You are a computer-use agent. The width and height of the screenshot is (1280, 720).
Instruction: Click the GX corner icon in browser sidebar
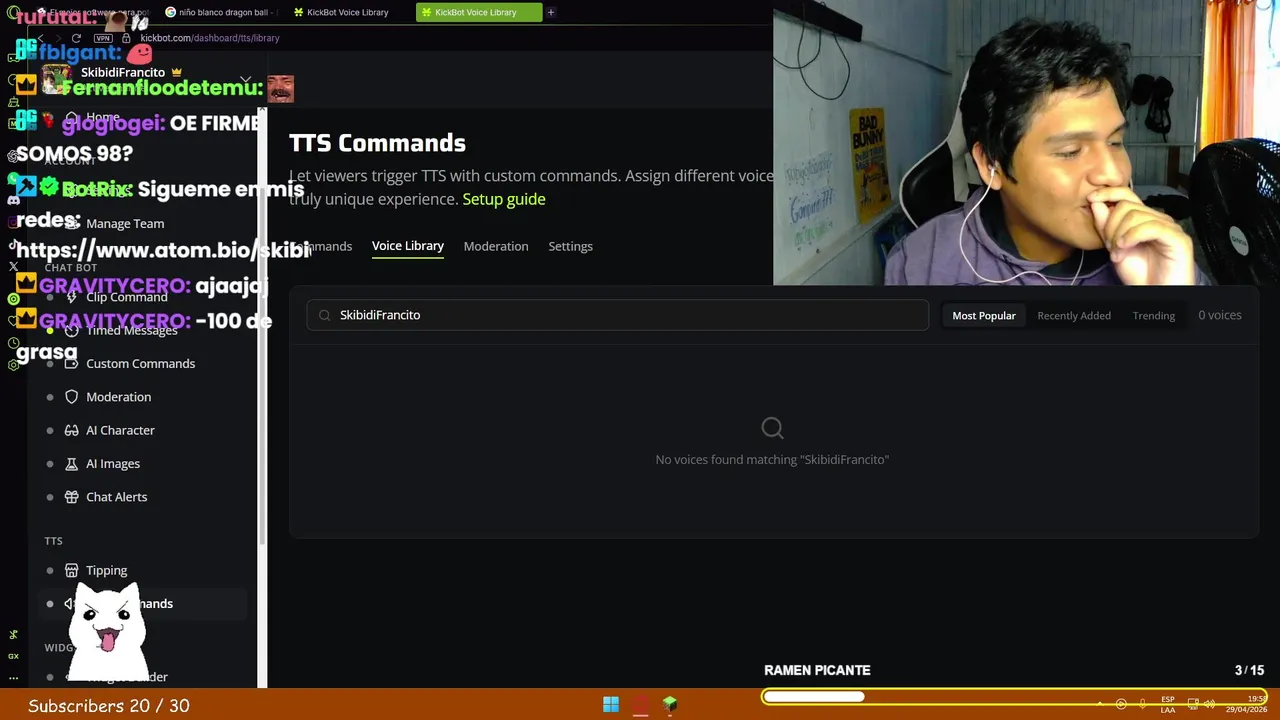(x=13, y=656)
